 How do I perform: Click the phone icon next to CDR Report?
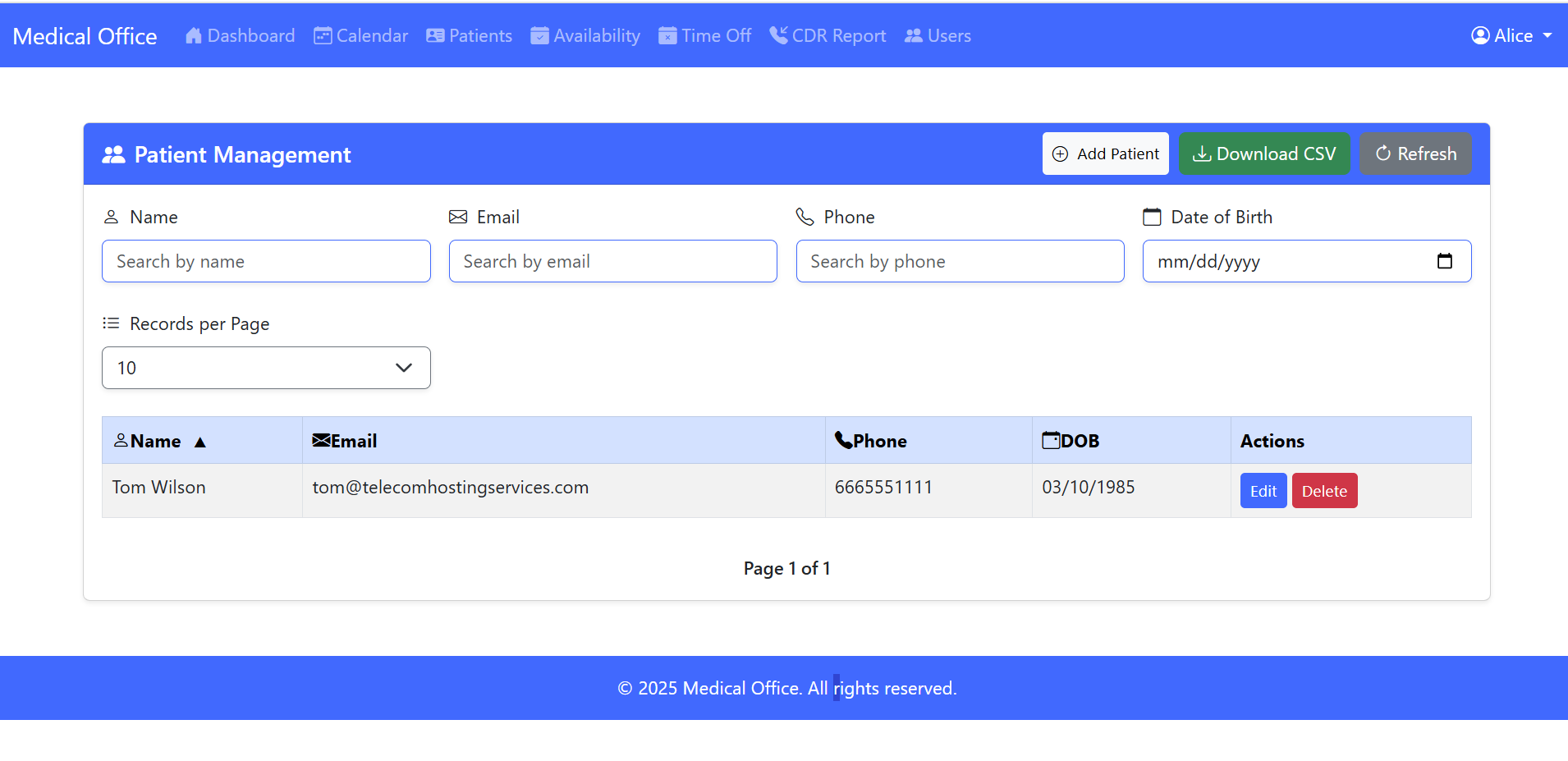click(777, 35)
